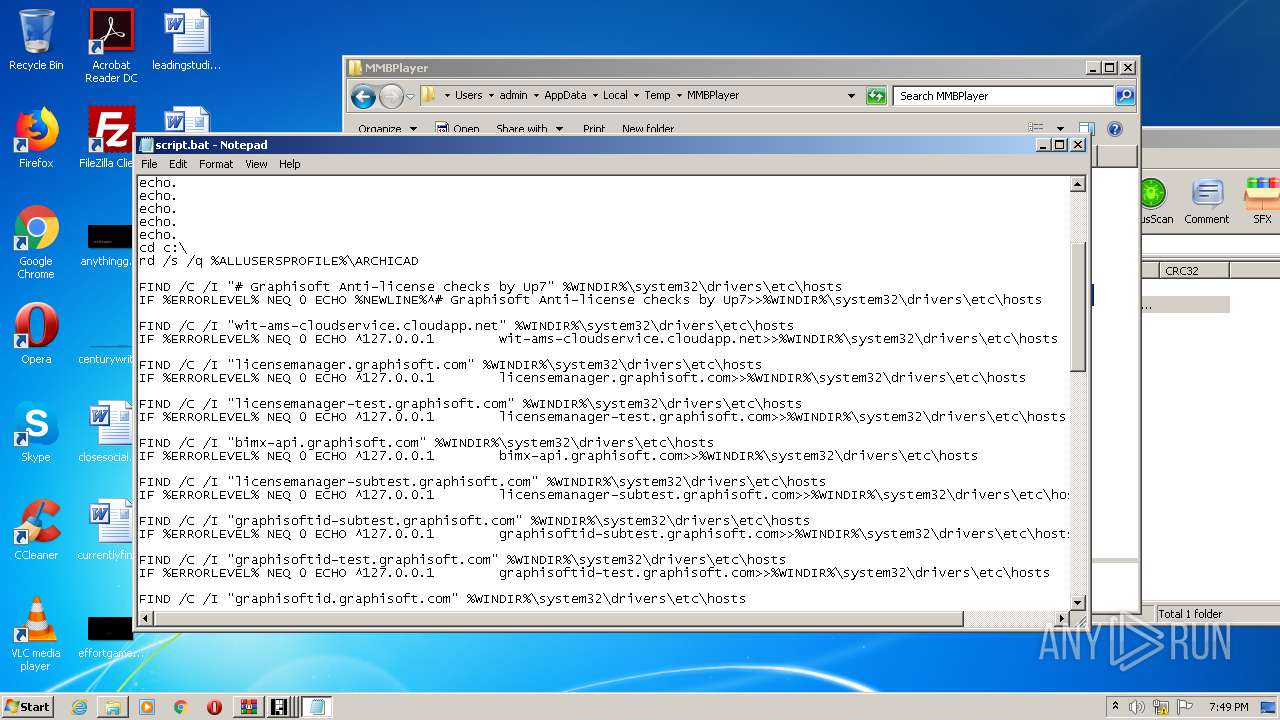
Task: Switch to WinRAR taskbar button
Action: pyautogui.click(x=248, y=707)
